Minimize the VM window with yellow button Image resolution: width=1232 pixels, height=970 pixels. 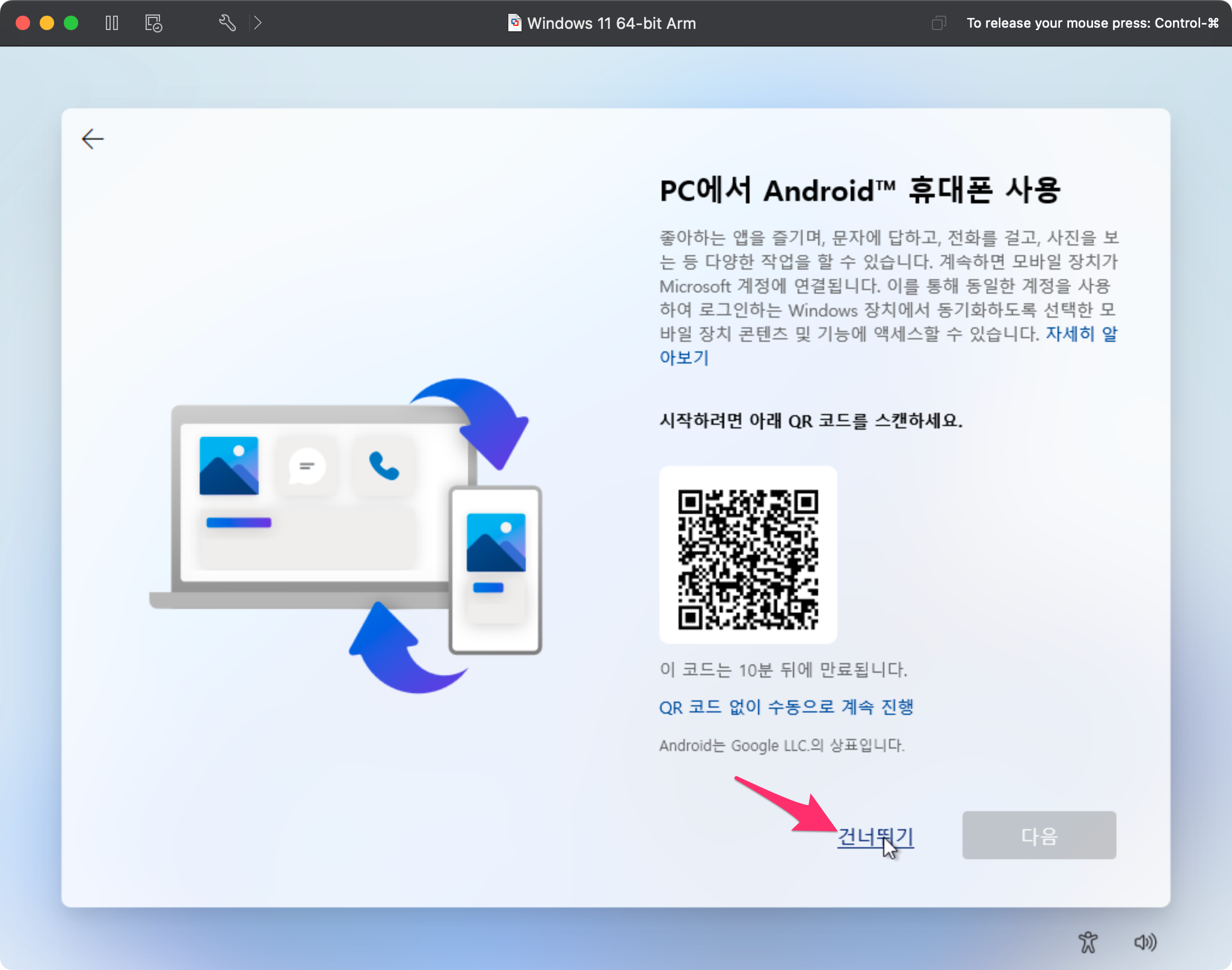coord(47,23)
